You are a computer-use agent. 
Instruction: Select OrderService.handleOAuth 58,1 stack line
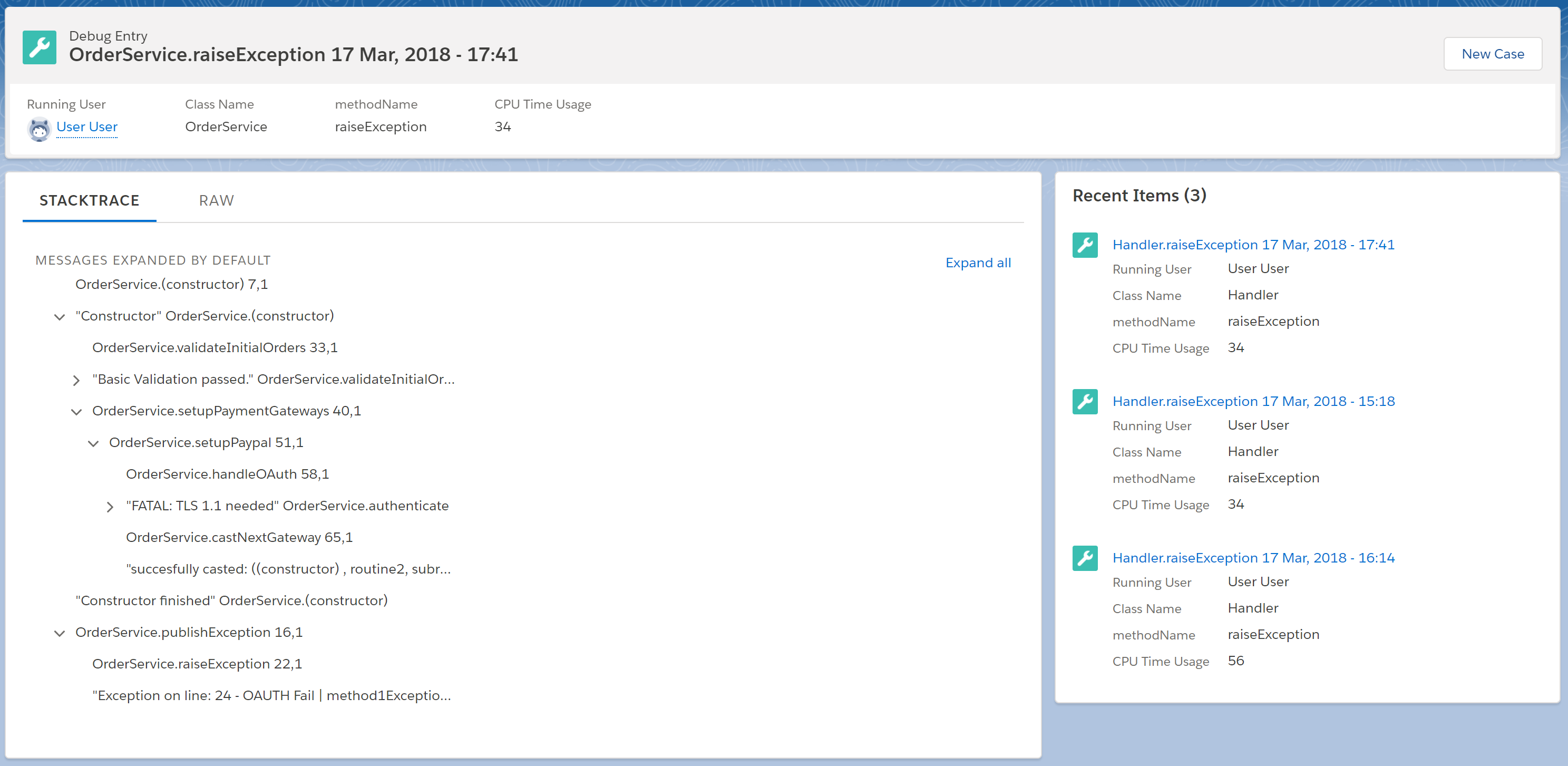coord(227,474)
